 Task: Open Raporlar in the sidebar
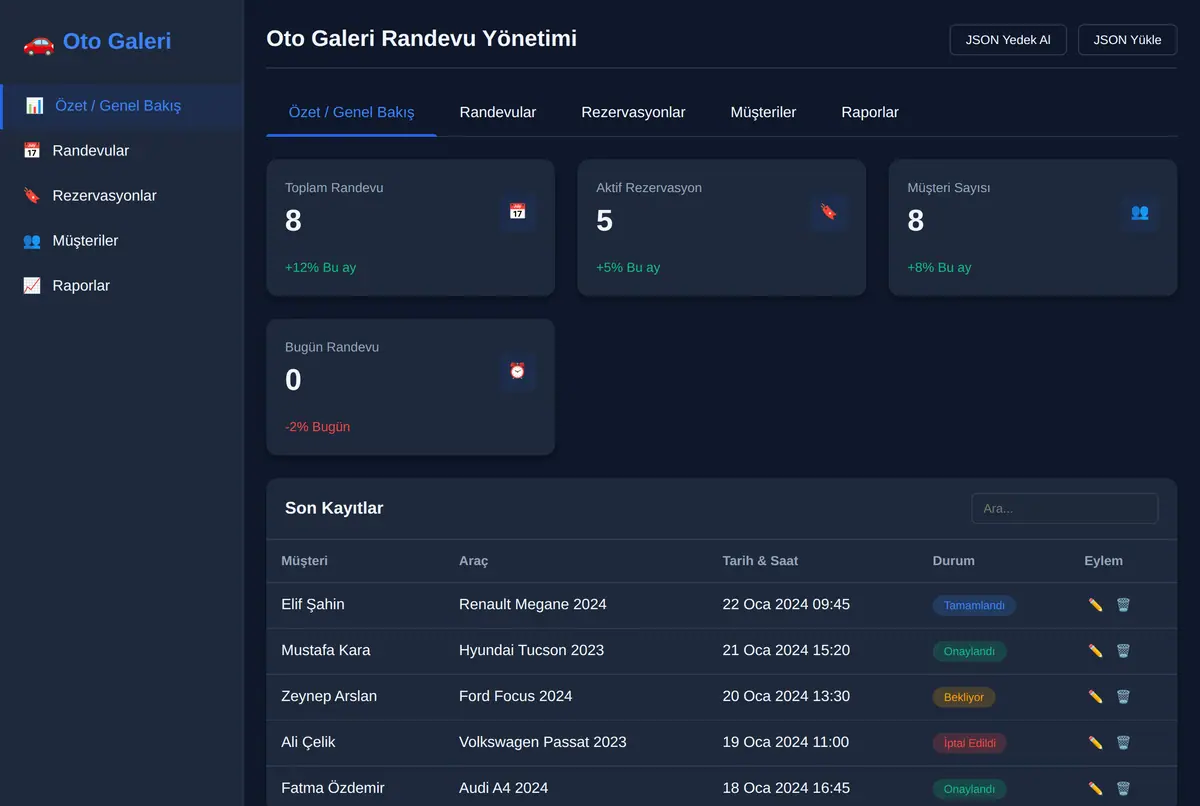pos(122,286)
